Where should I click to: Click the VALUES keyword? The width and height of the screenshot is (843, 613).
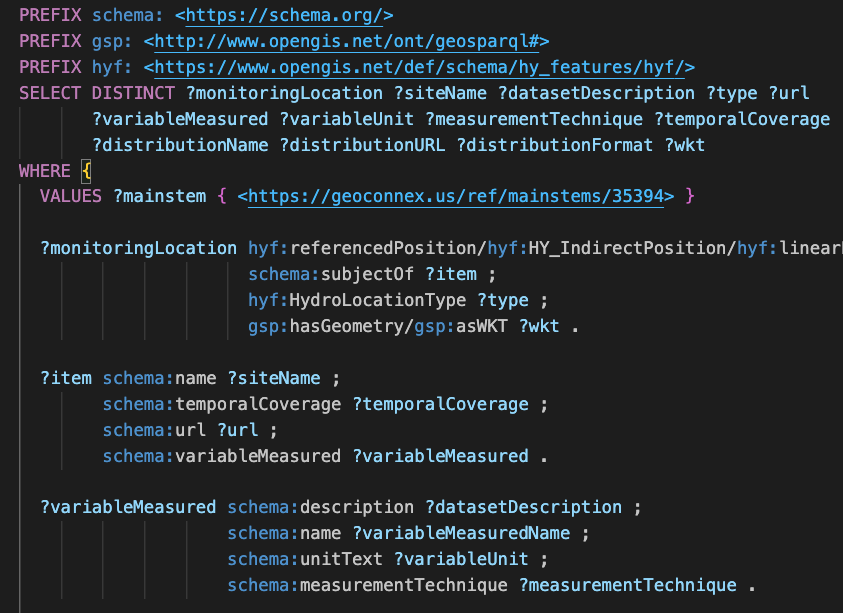point(70,196)
